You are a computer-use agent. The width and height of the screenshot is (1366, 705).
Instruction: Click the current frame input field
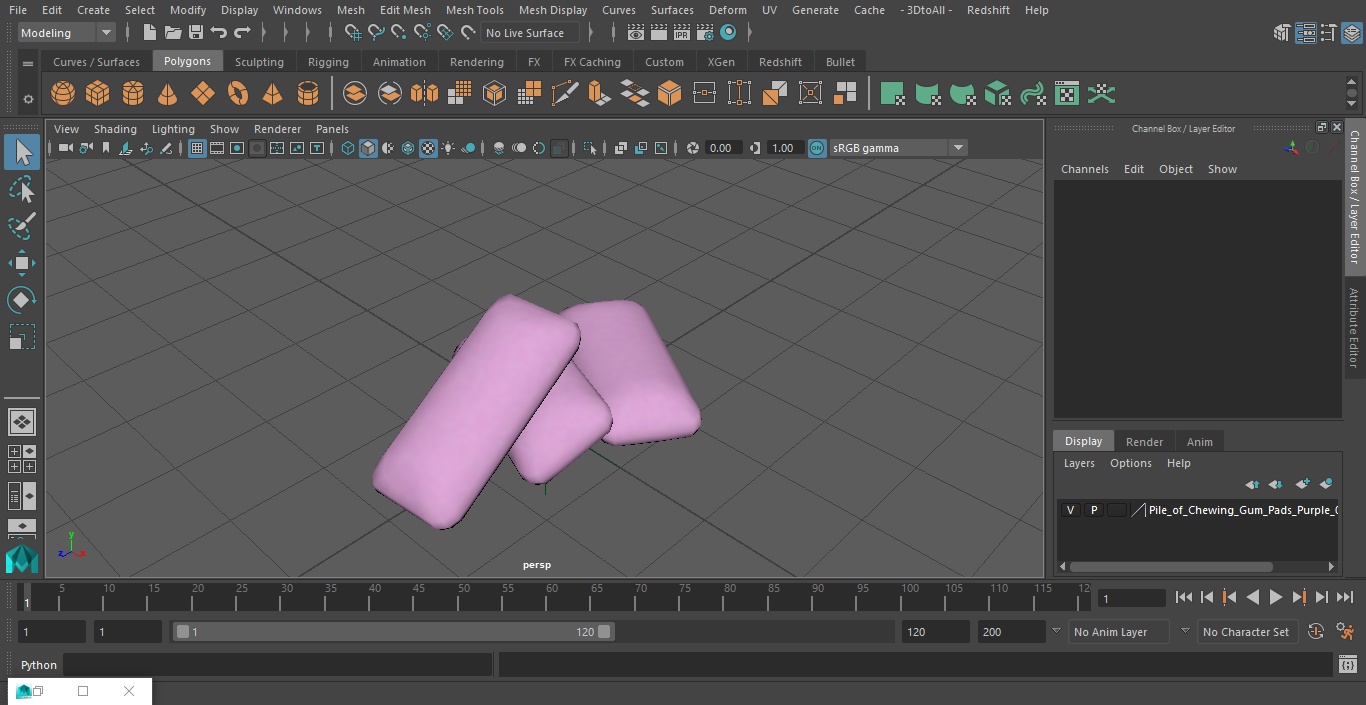(1131, 598)
